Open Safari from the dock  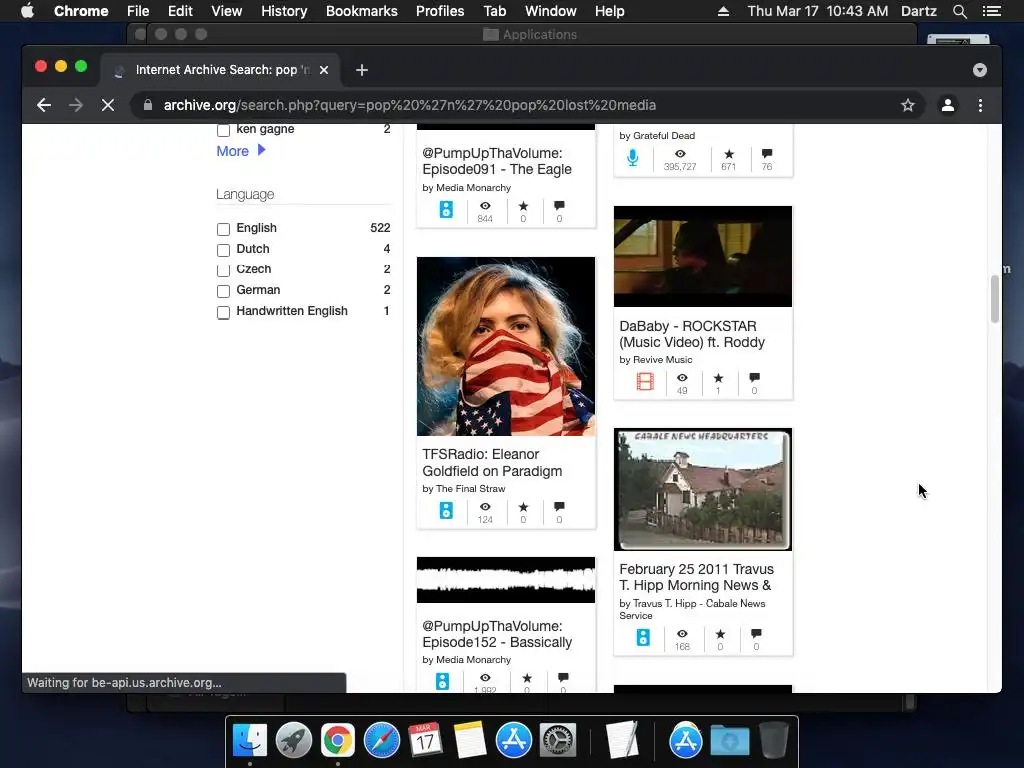[x=382, y=741]
